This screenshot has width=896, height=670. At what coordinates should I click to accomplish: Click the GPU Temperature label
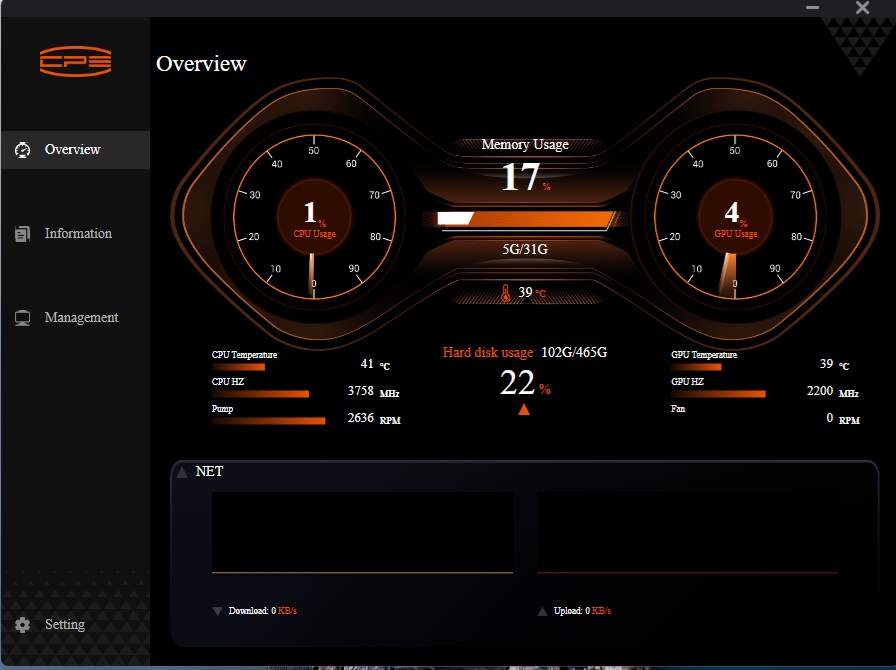pyautogui.click(x=704, y=355)
